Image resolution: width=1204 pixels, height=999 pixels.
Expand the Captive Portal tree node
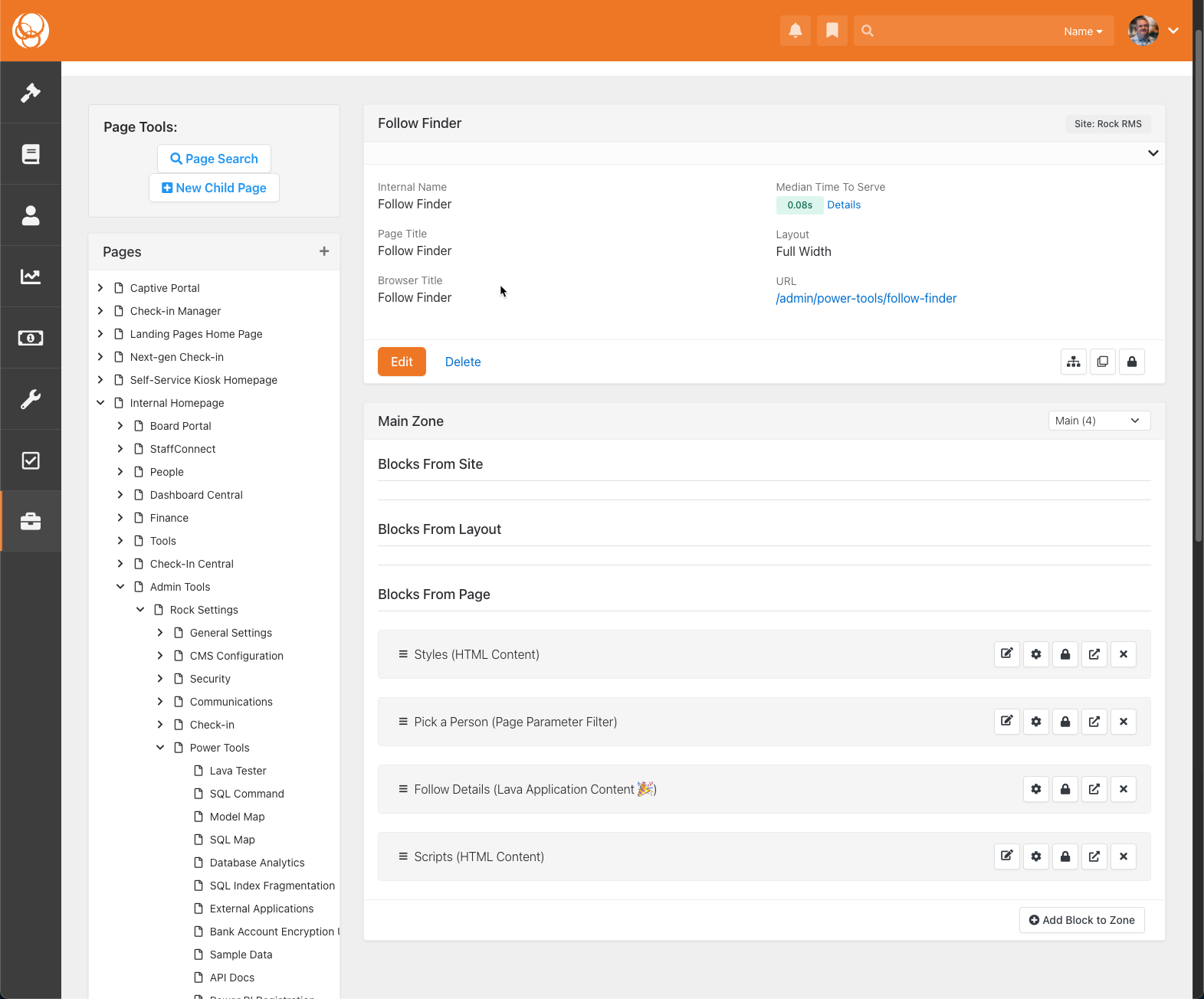100,288
